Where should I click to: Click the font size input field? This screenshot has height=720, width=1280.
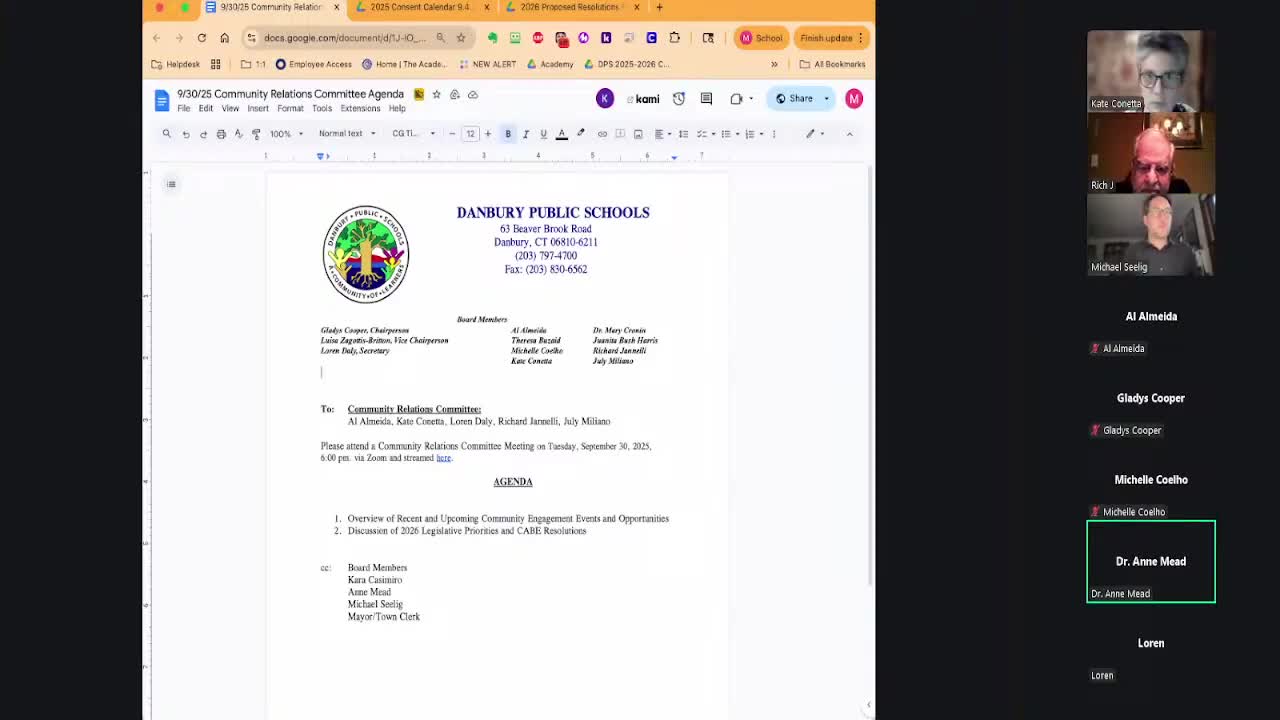pyautogui.click(x=470, y=134)
